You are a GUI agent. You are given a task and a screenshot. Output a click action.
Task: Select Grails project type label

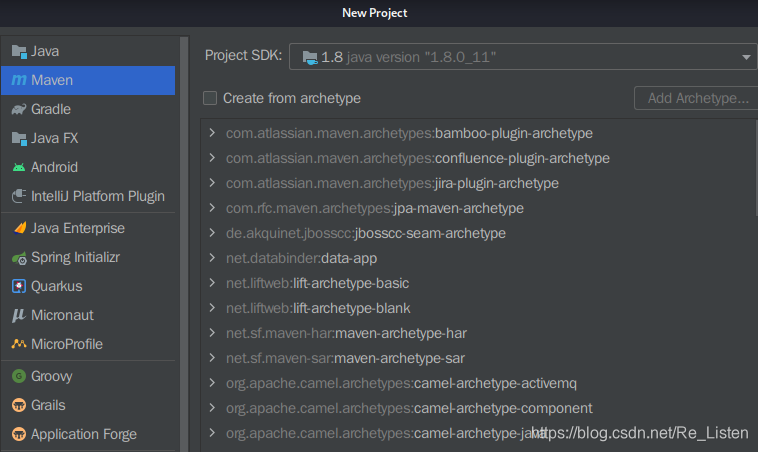(x=48, y=405)
